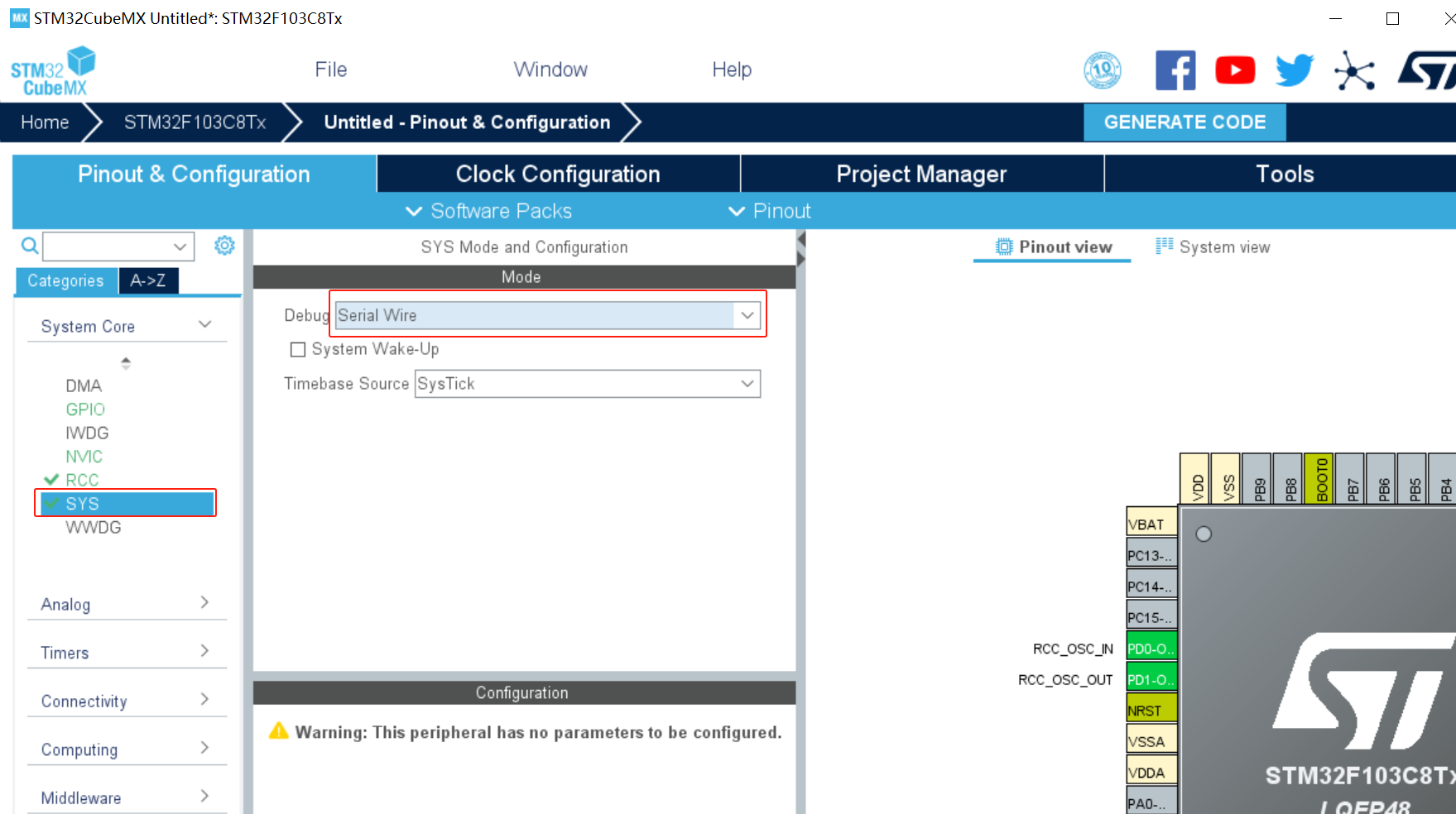
Task: Open the Facebook icon link
Action: click(1175, 70)
